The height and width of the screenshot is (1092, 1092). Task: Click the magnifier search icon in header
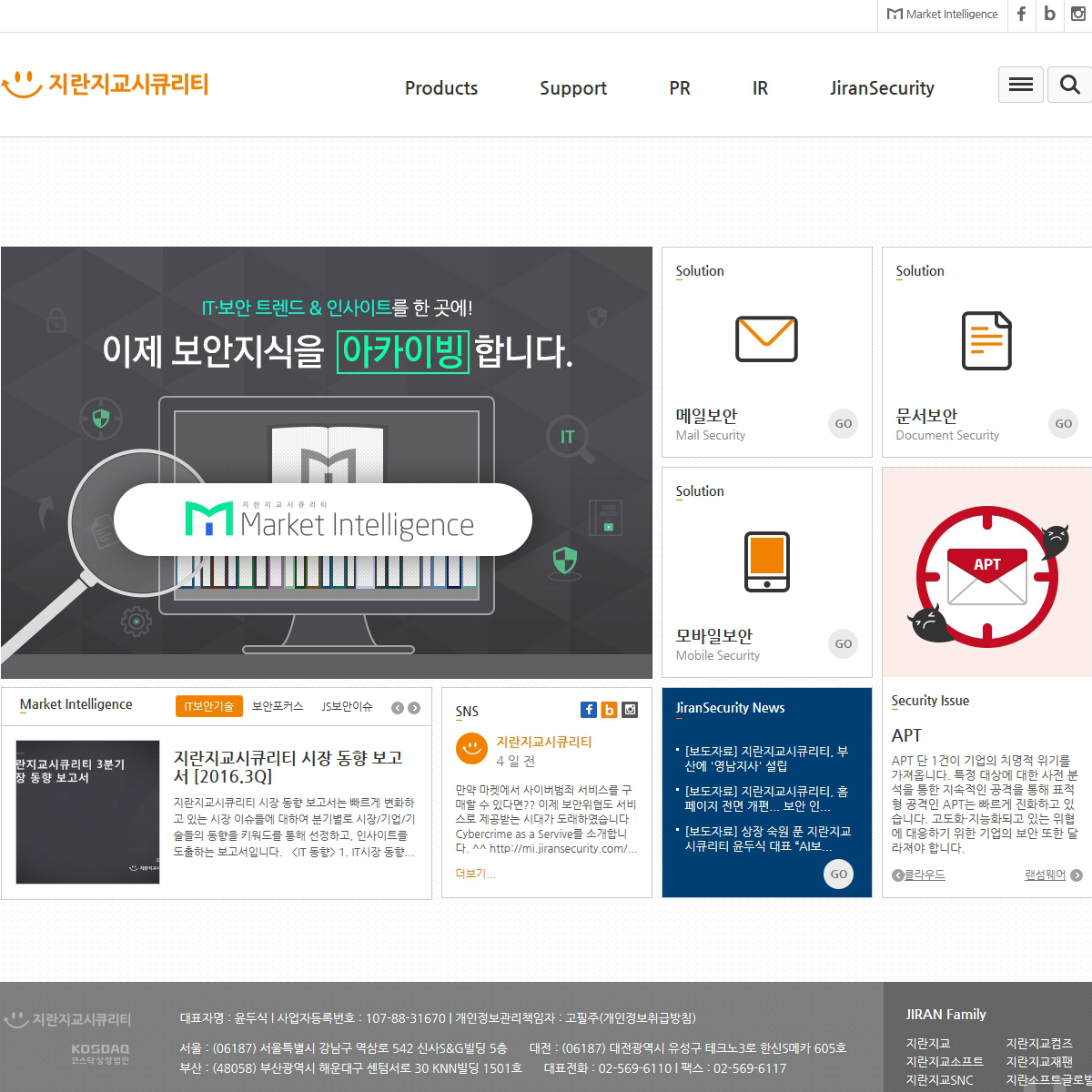[1069, 85]
